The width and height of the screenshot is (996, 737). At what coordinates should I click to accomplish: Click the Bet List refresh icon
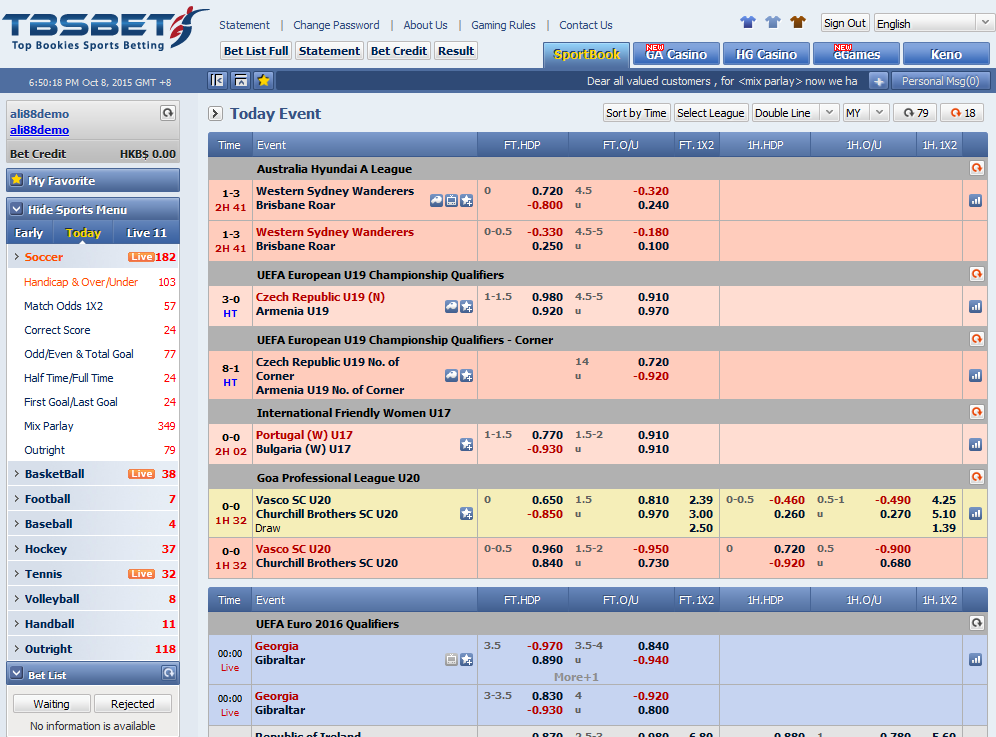coord(168,674)
